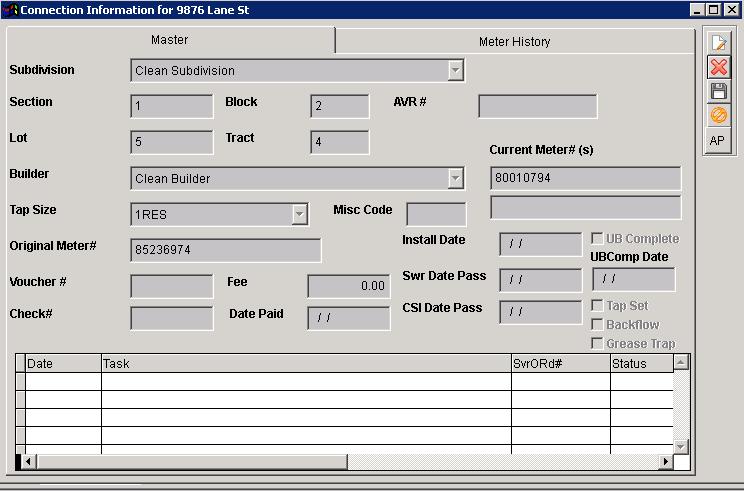Click the app icon in title bar

(x=11, y=9)
